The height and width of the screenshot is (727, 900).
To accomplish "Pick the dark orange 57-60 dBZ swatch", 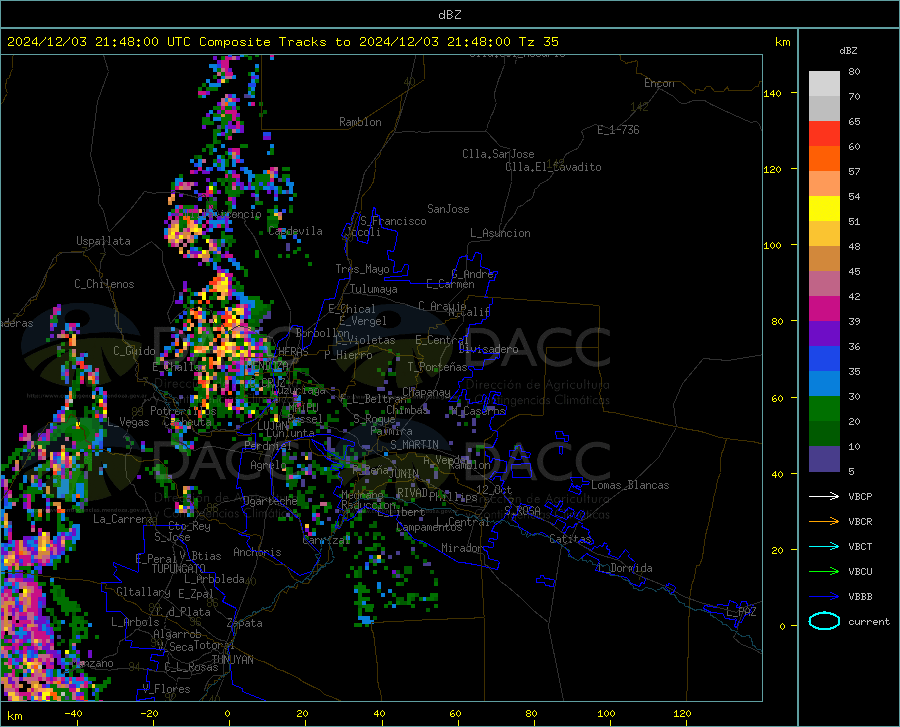I will coord(824,159).
